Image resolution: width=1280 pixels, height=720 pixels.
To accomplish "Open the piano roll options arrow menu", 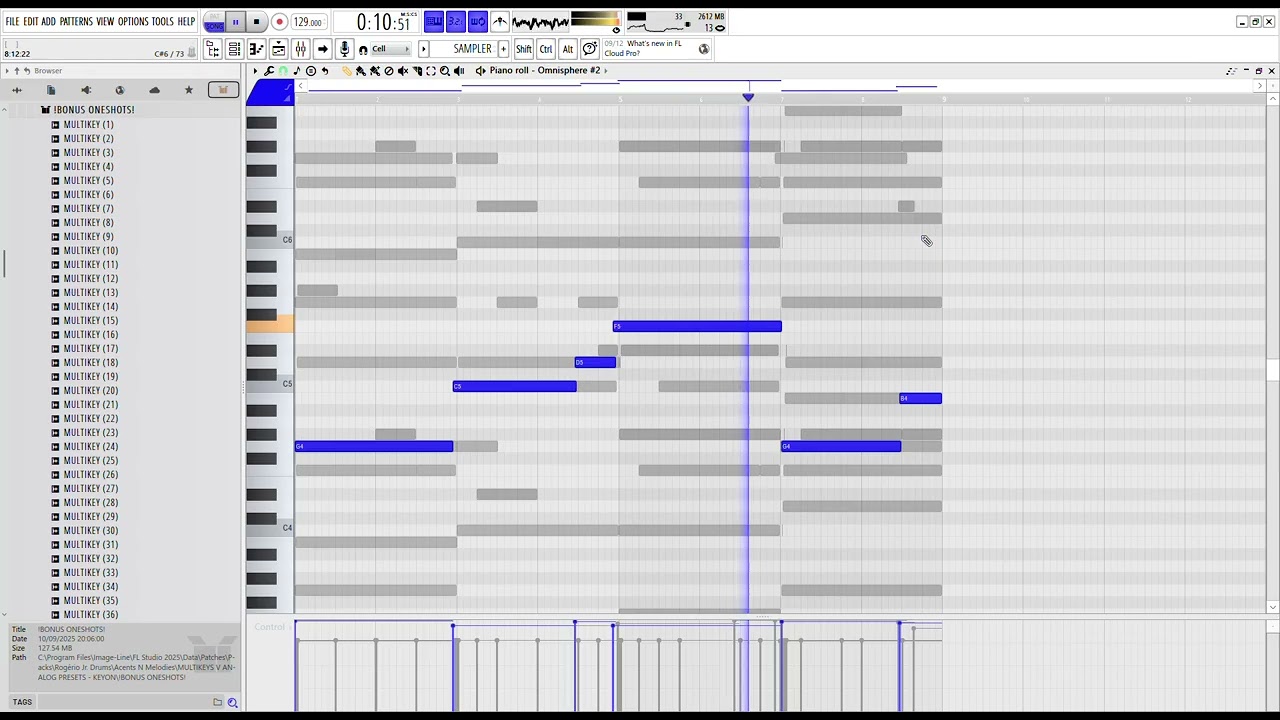I will (x=255, y=71).
